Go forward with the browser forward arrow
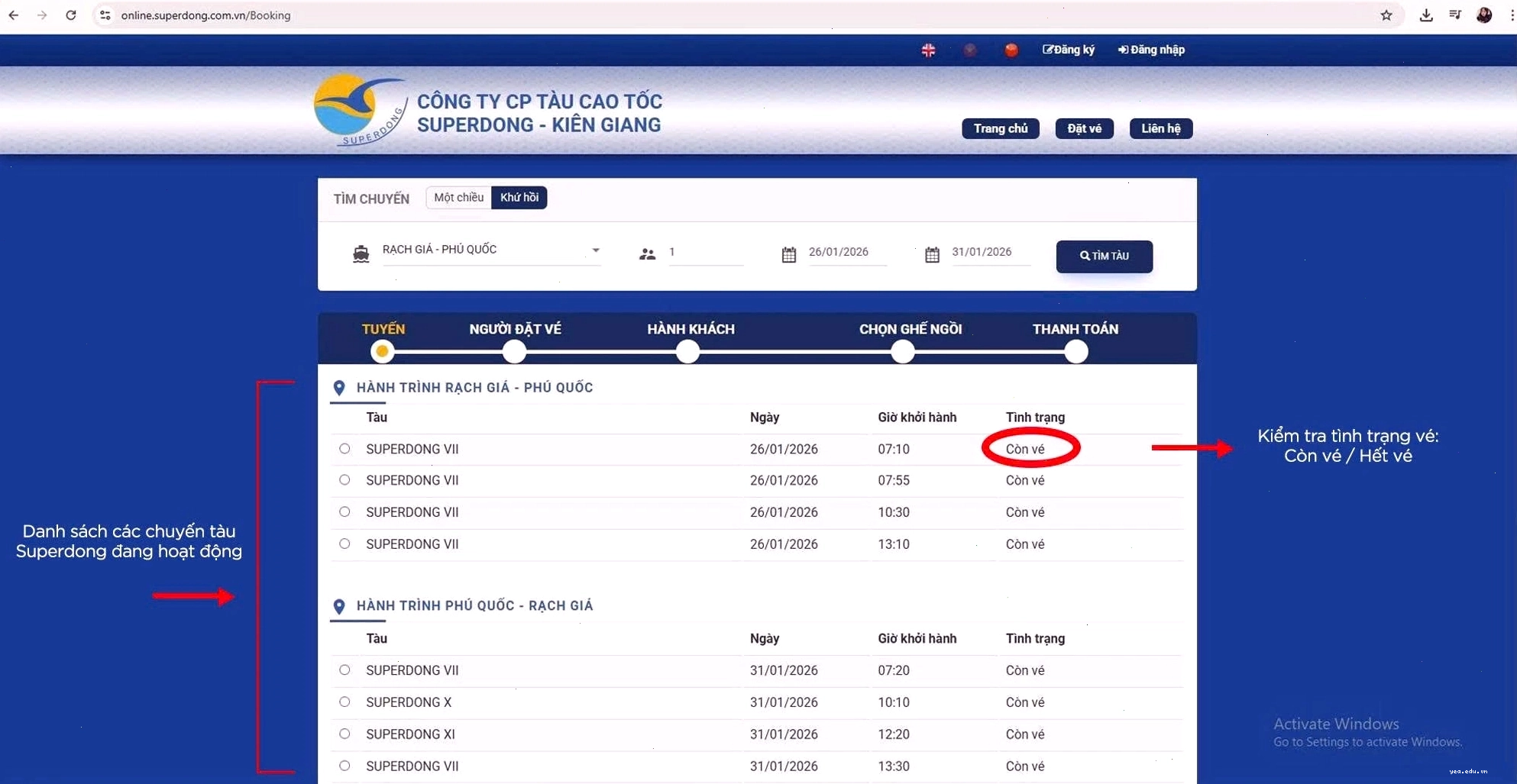1517x784 pixels. click(x=42, y=15)
